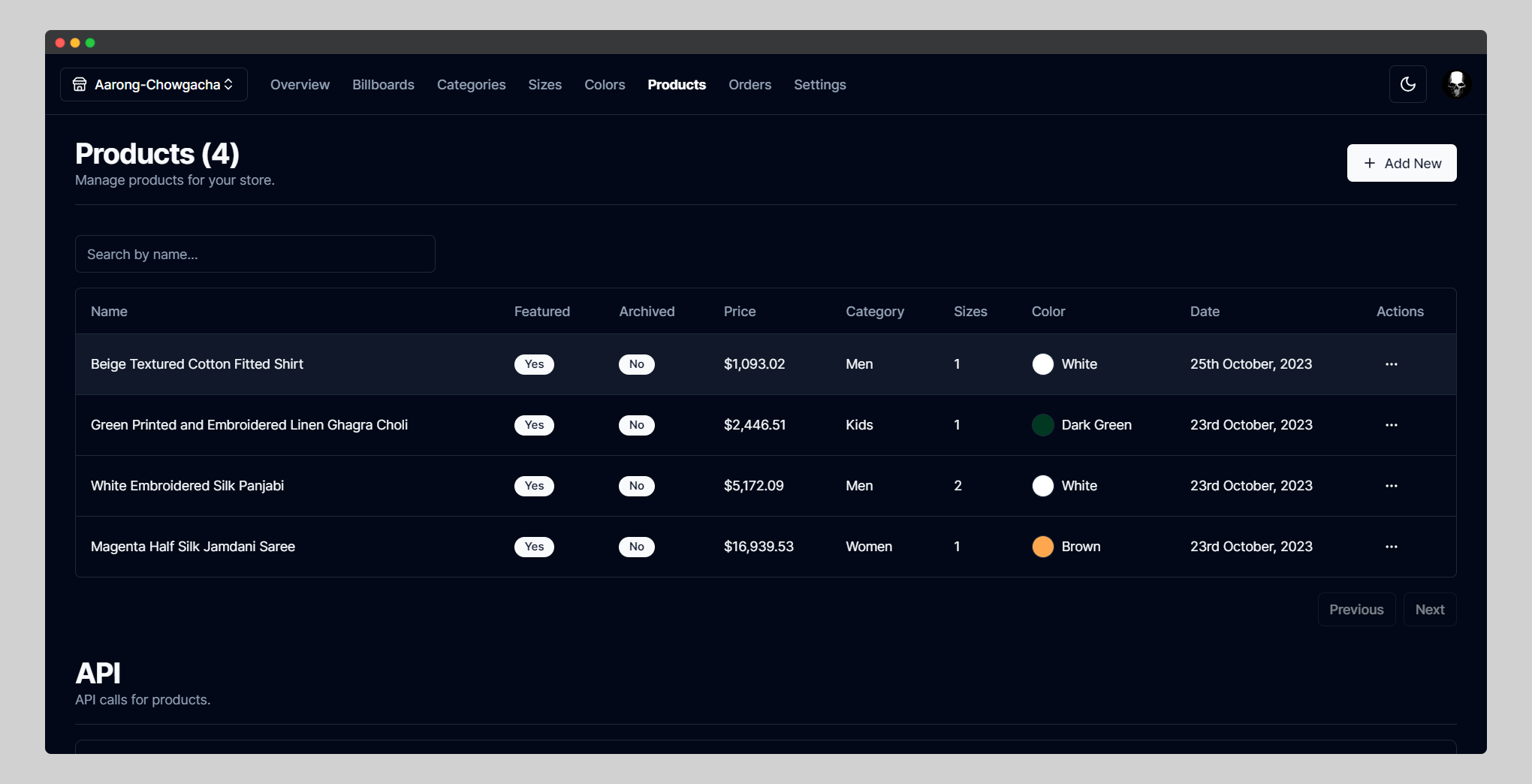The height and width of the screenshot is (784, 1532).
Task: Open the user avatar menu
Action: pyautogui.click(x=1457, y=84)
